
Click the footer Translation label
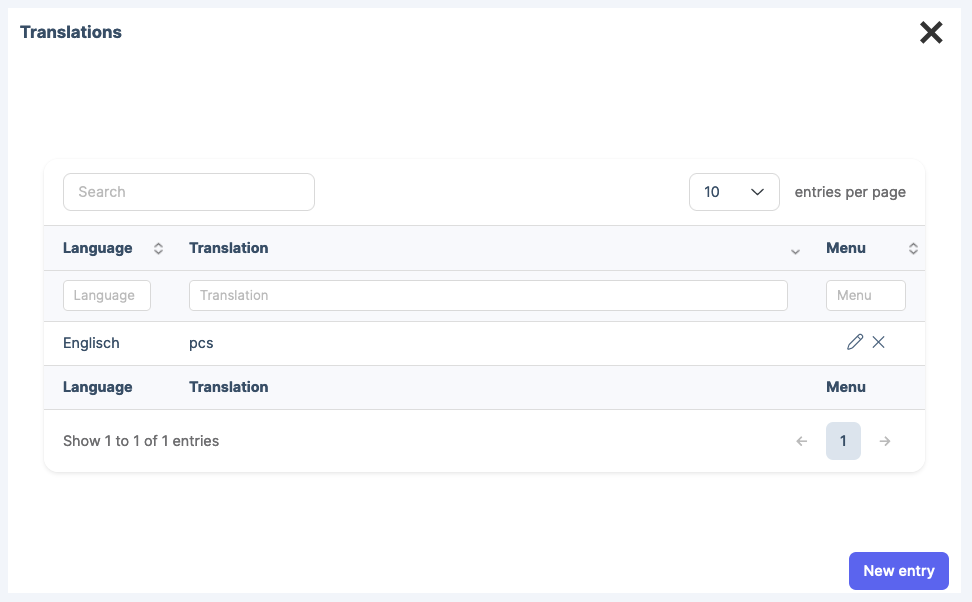click(x=228, y=387)
